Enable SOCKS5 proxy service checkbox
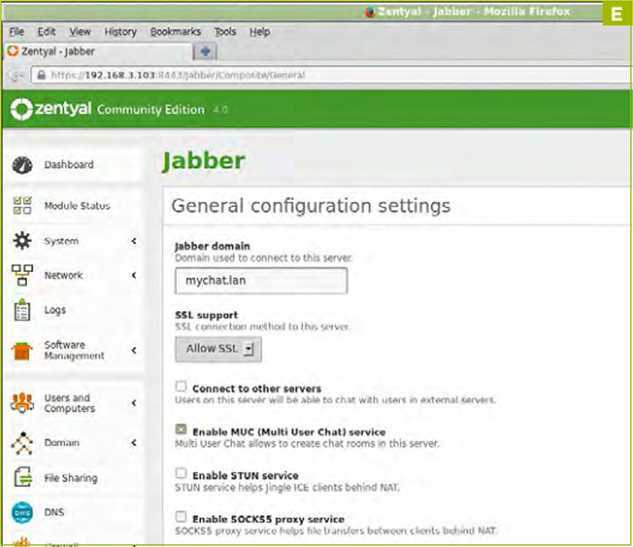Image resolution: width=633 pixels, height=547 pixels. (x=181, y=517)
